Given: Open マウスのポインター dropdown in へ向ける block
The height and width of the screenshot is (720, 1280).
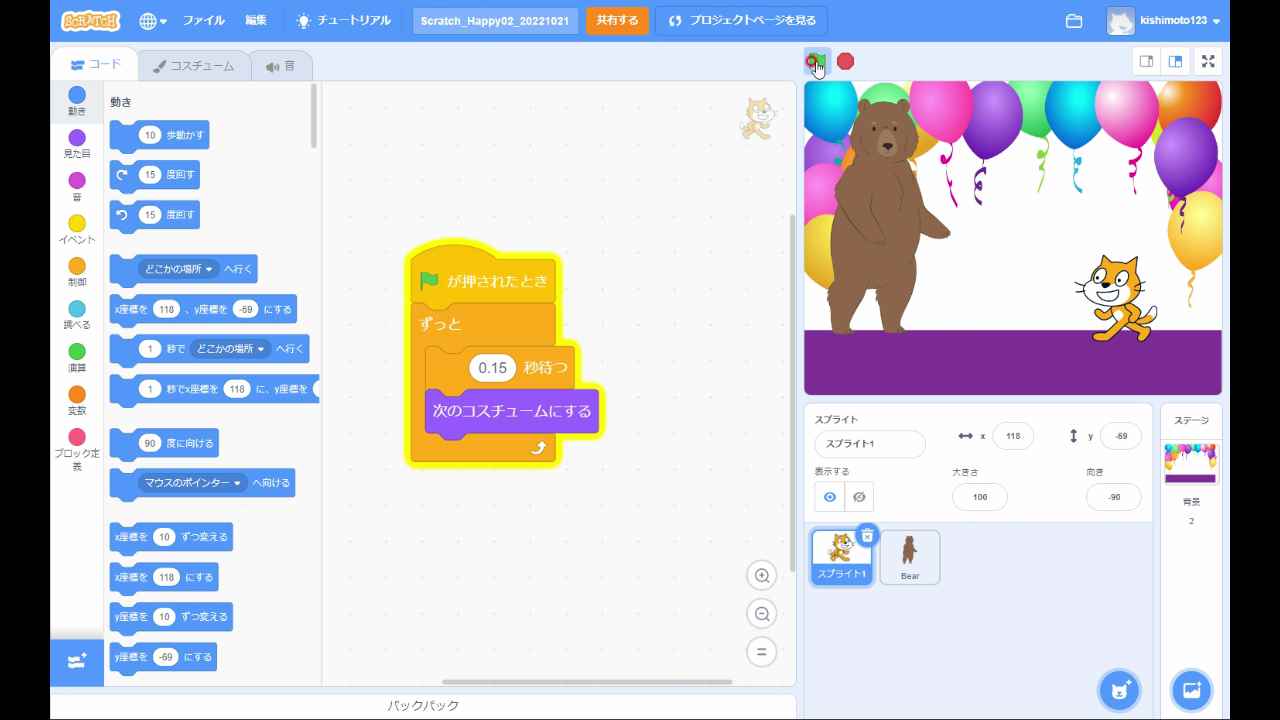Looking at the screenshot, I should tap(193, 483).
